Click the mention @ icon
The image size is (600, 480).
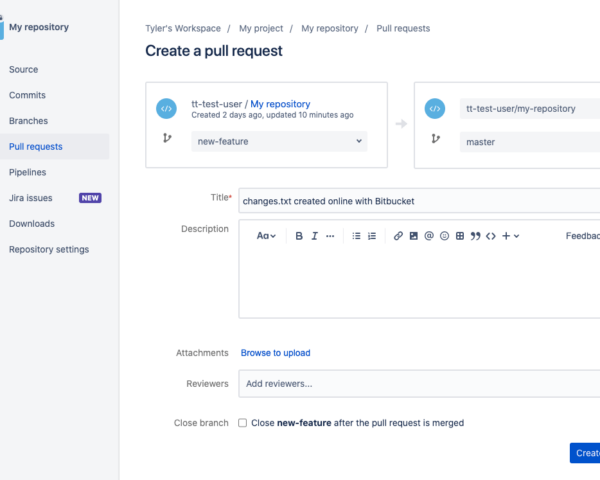(429, 236)
